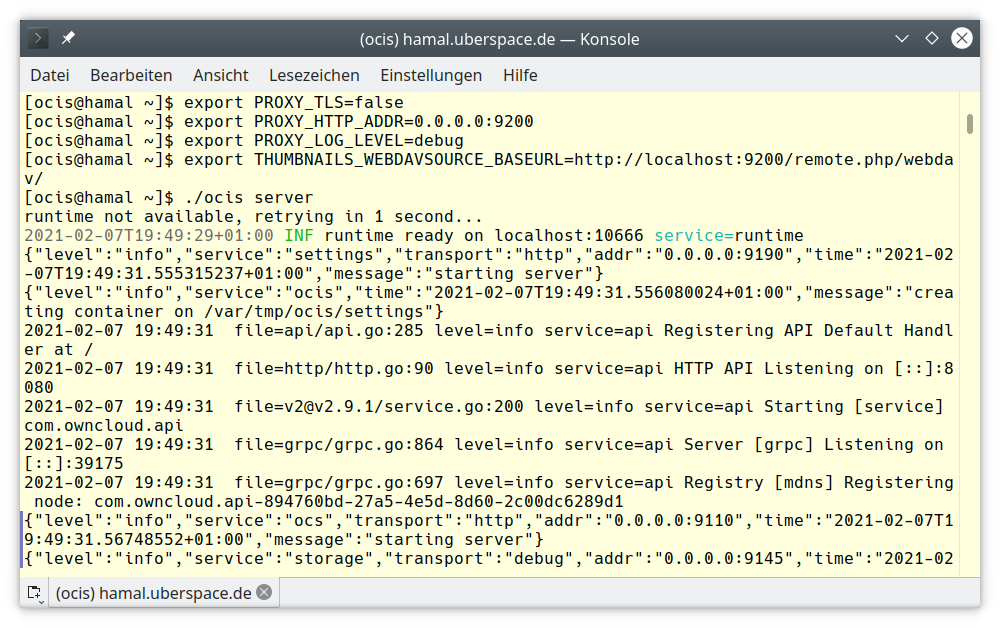Minimize window using the down chevron
Viewport: 1000px width, 628px height.
[x=902, y=38]
